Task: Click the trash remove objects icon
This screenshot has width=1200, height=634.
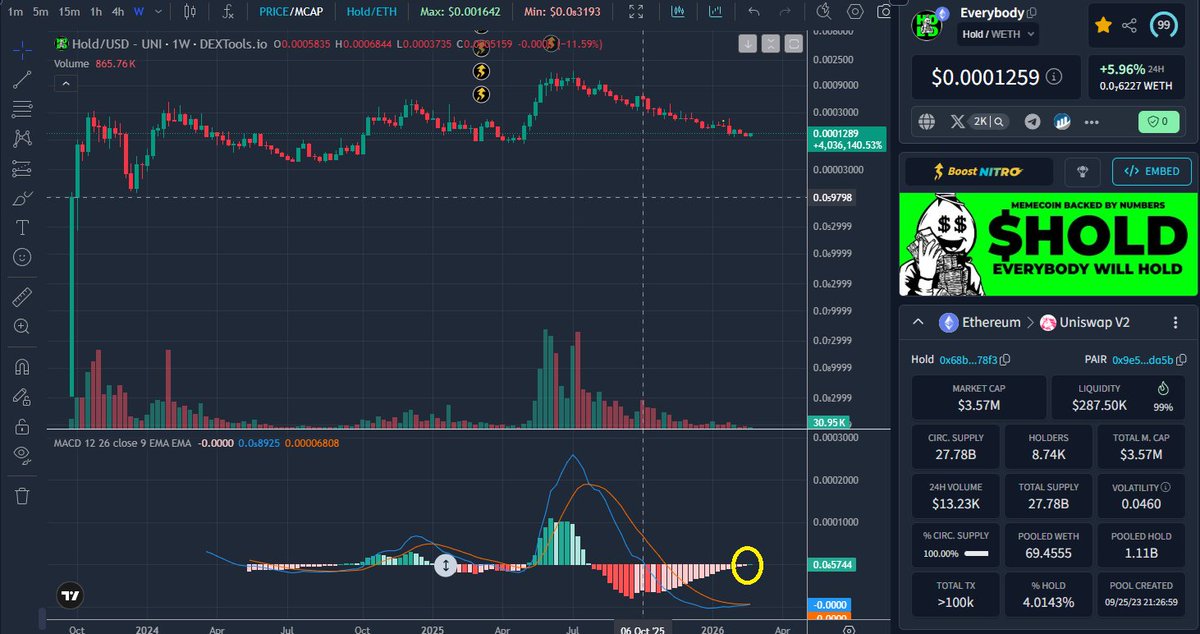Action: tap(22, 495)
